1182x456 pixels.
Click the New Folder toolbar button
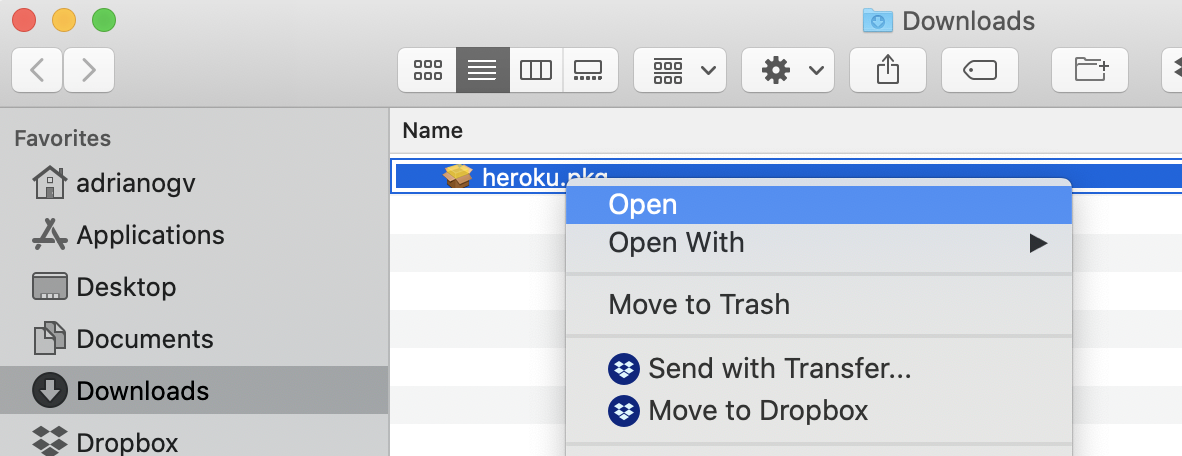[1090, 70]
